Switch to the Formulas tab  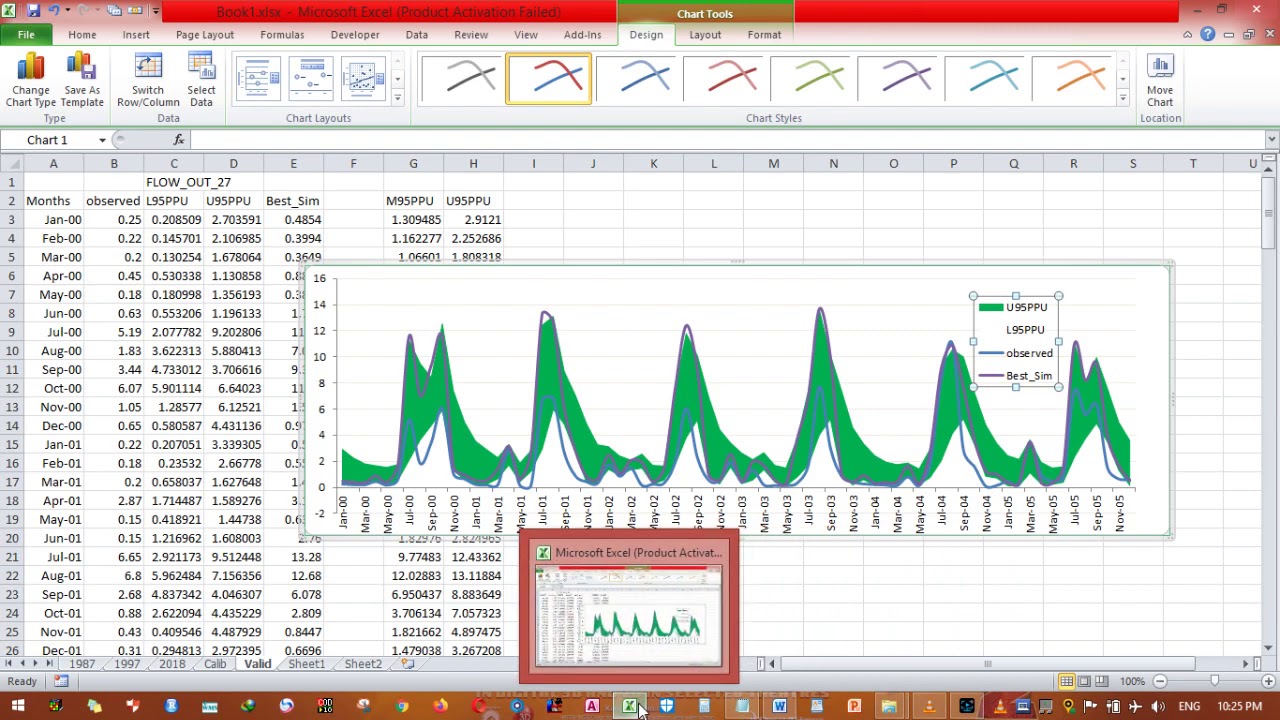click(282, 35)
